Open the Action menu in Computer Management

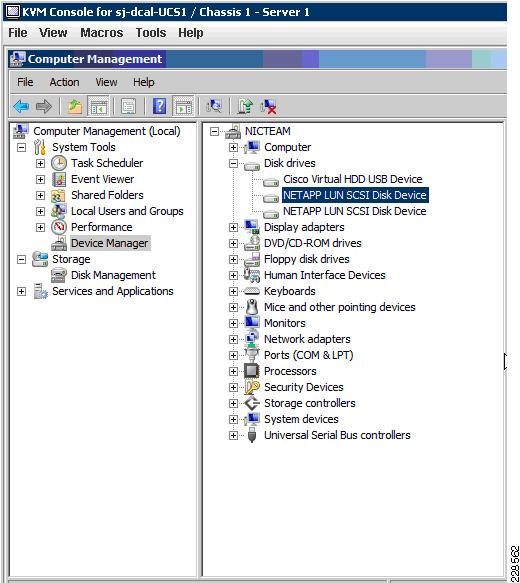click(64, 82)
